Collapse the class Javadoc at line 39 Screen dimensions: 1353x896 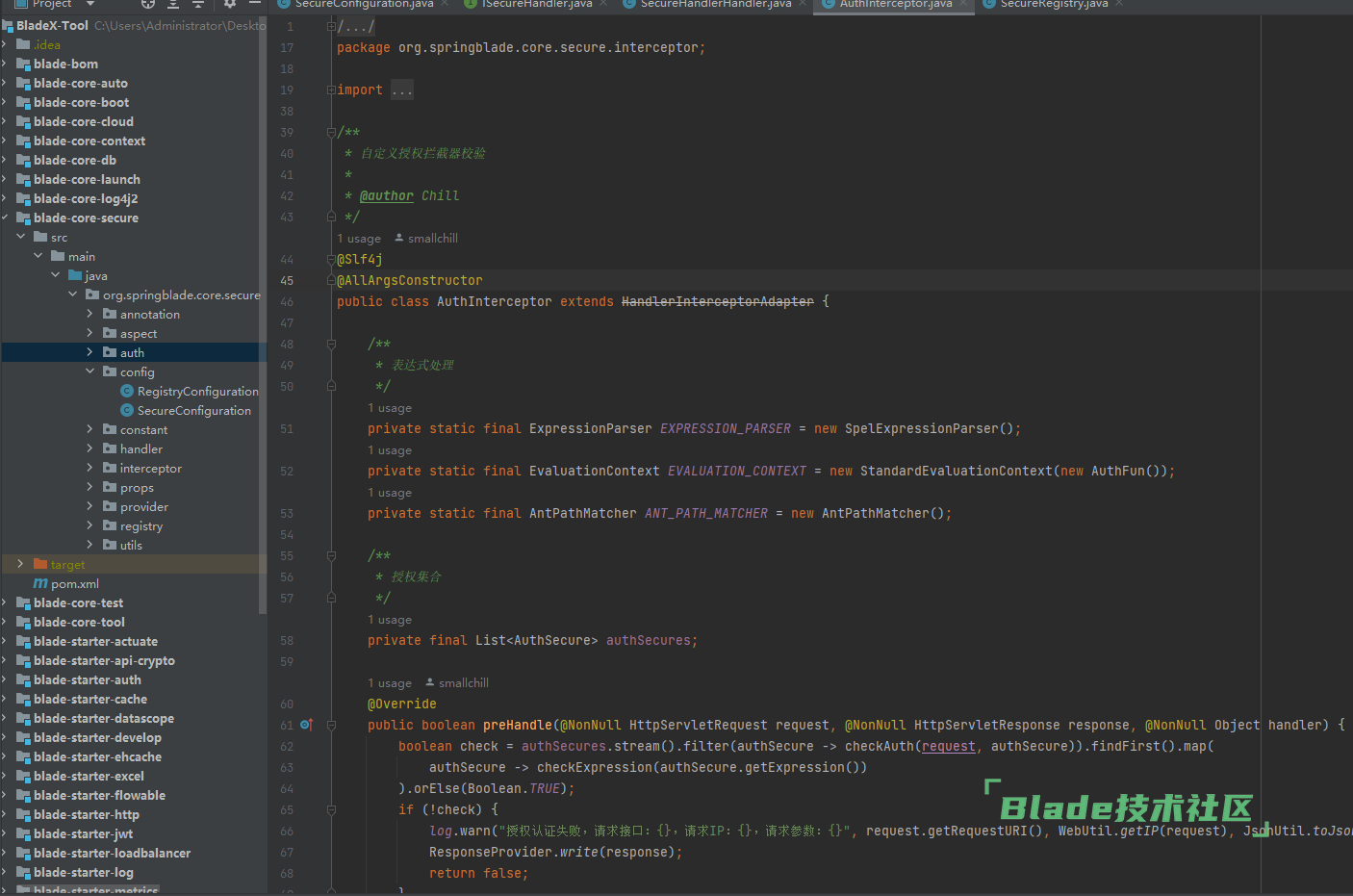(331, 132)
